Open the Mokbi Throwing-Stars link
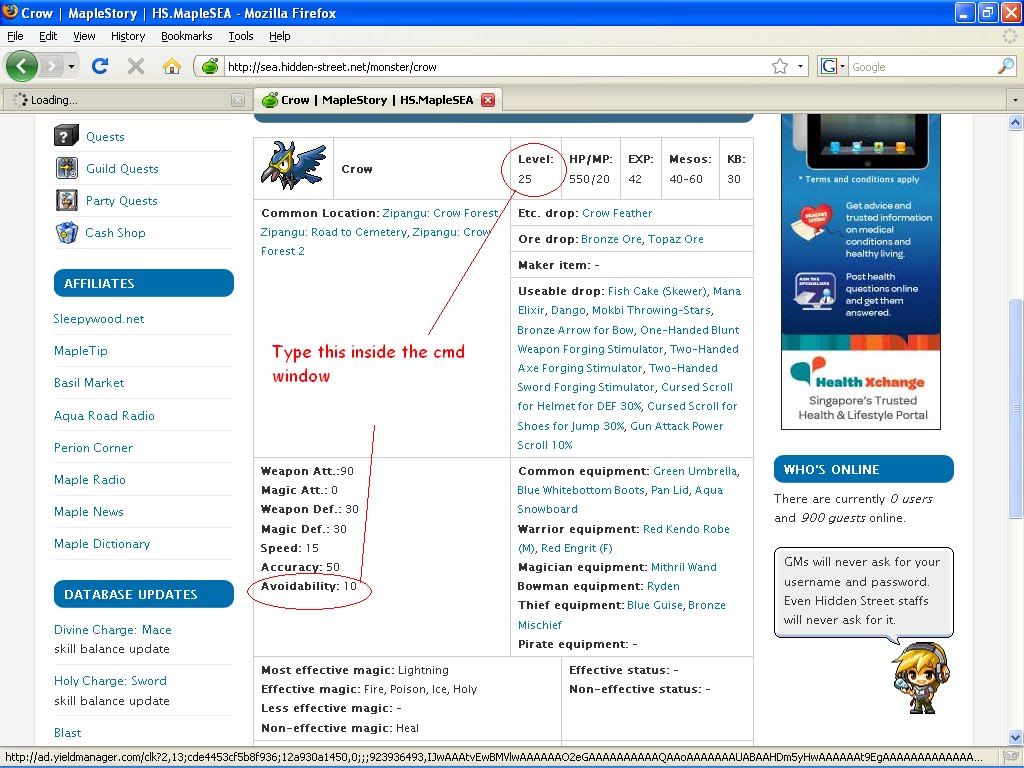1024x768 pixels. (651, 310)
